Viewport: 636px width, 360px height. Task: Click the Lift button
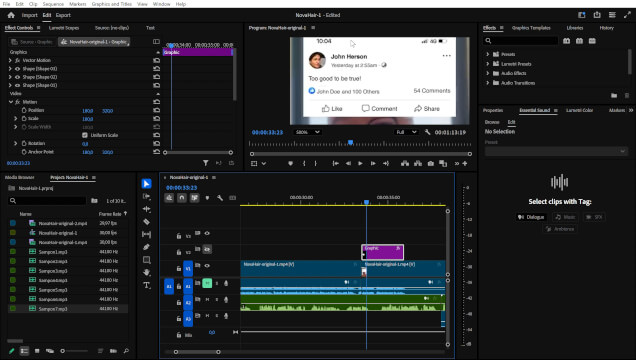pyautogui.click(x=405, y=163)
